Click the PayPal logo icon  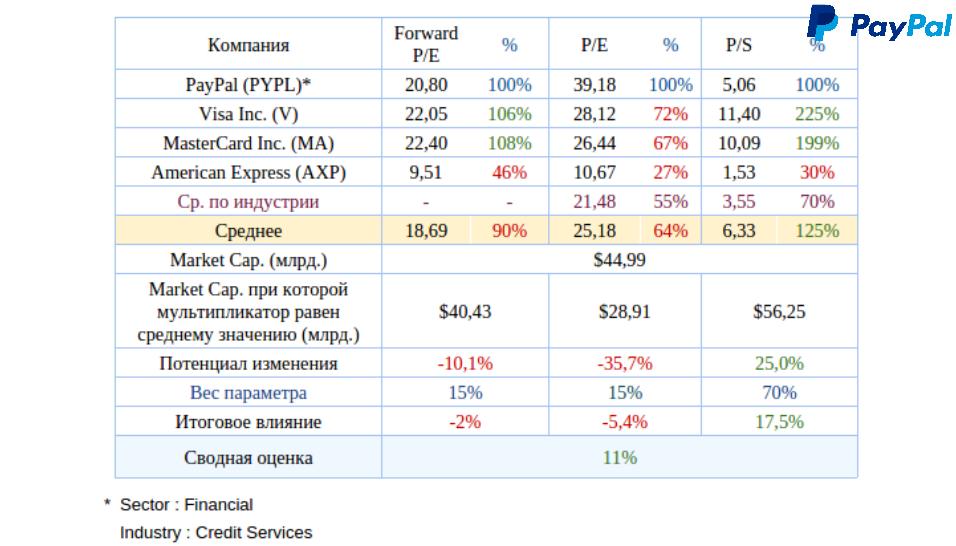point(823,22)
